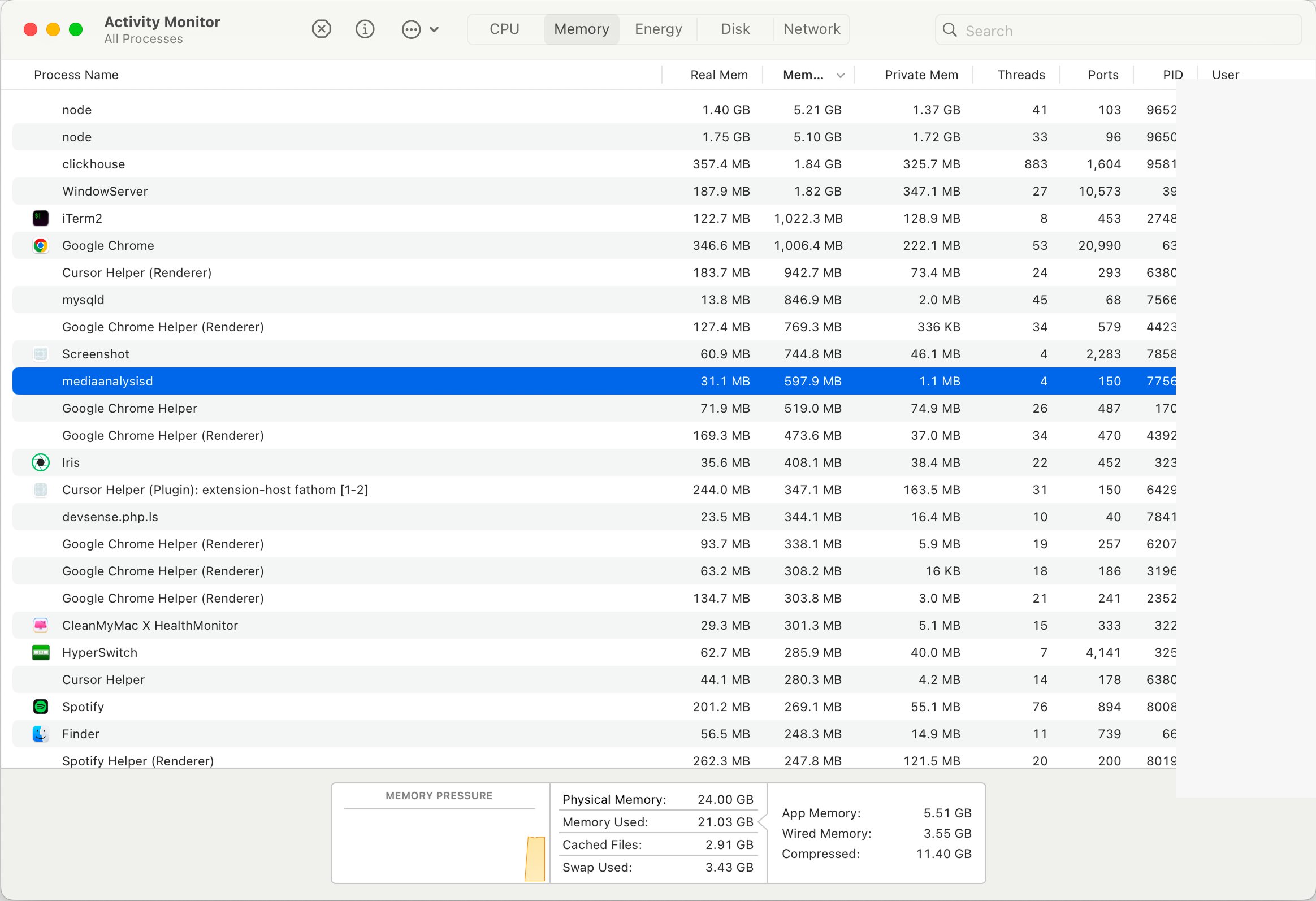Select the Cursor Helper (Renderer) row

click(x=594, y=272)
